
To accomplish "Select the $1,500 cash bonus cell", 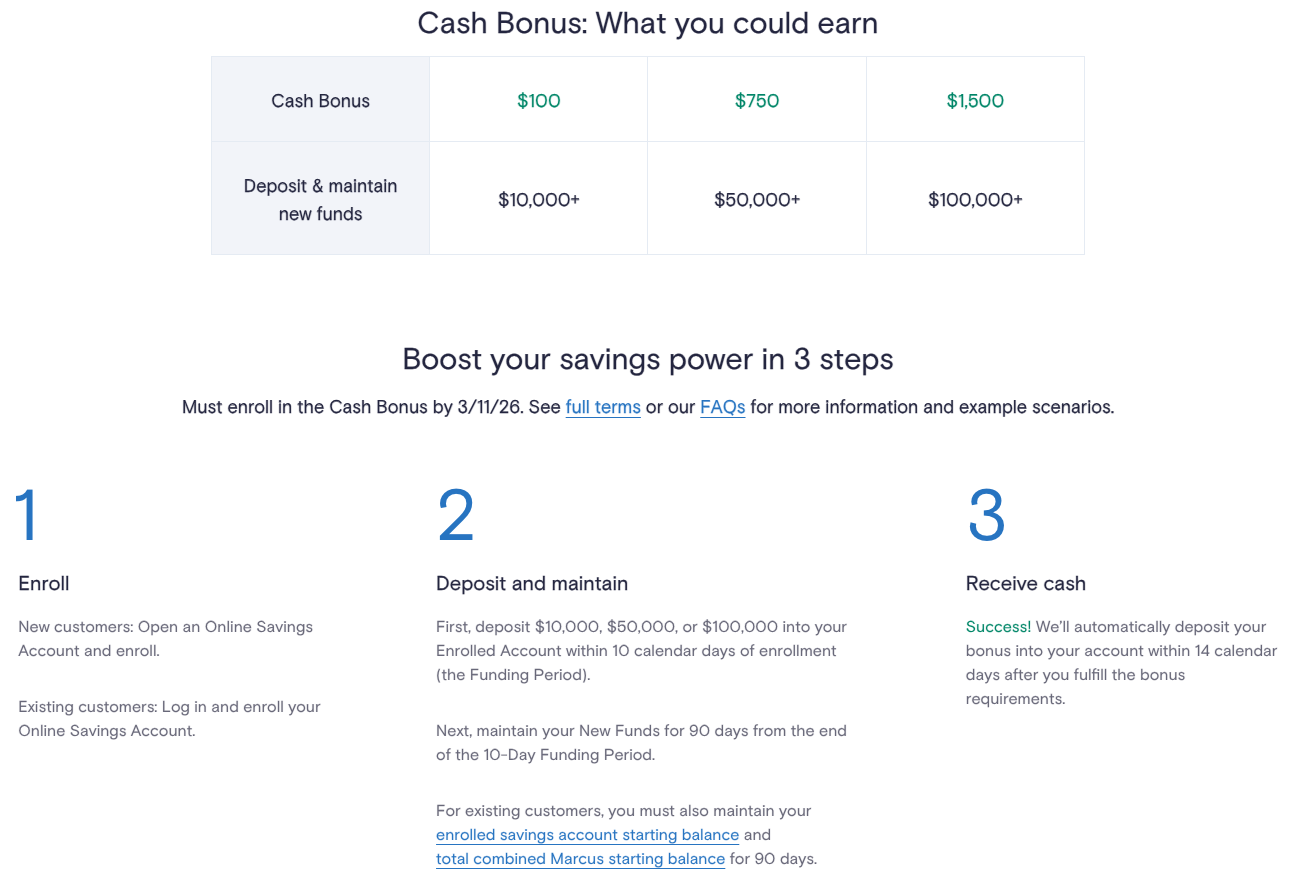I will [975, 100].
